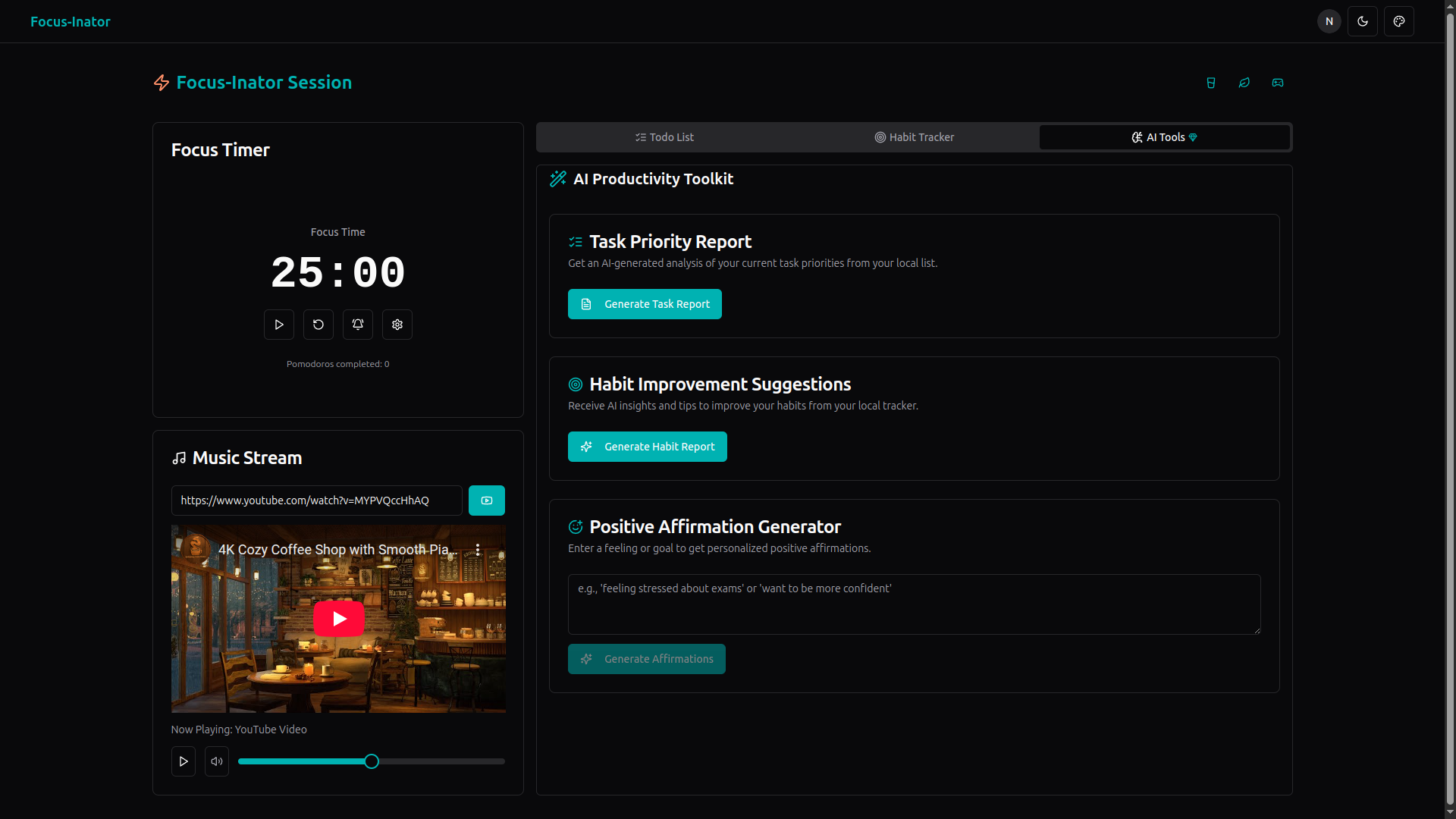Click the timer bell notification icon

358,325
